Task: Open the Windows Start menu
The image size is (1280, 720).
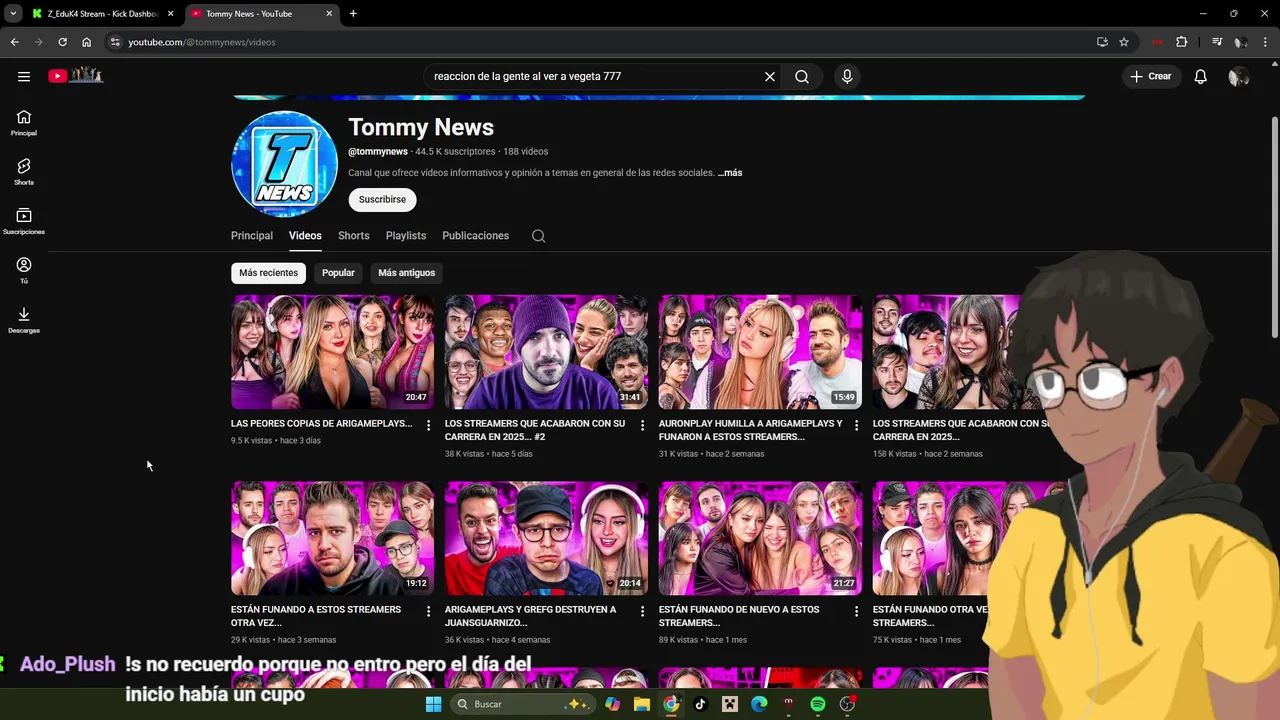Action: click(x=433, y=704)
